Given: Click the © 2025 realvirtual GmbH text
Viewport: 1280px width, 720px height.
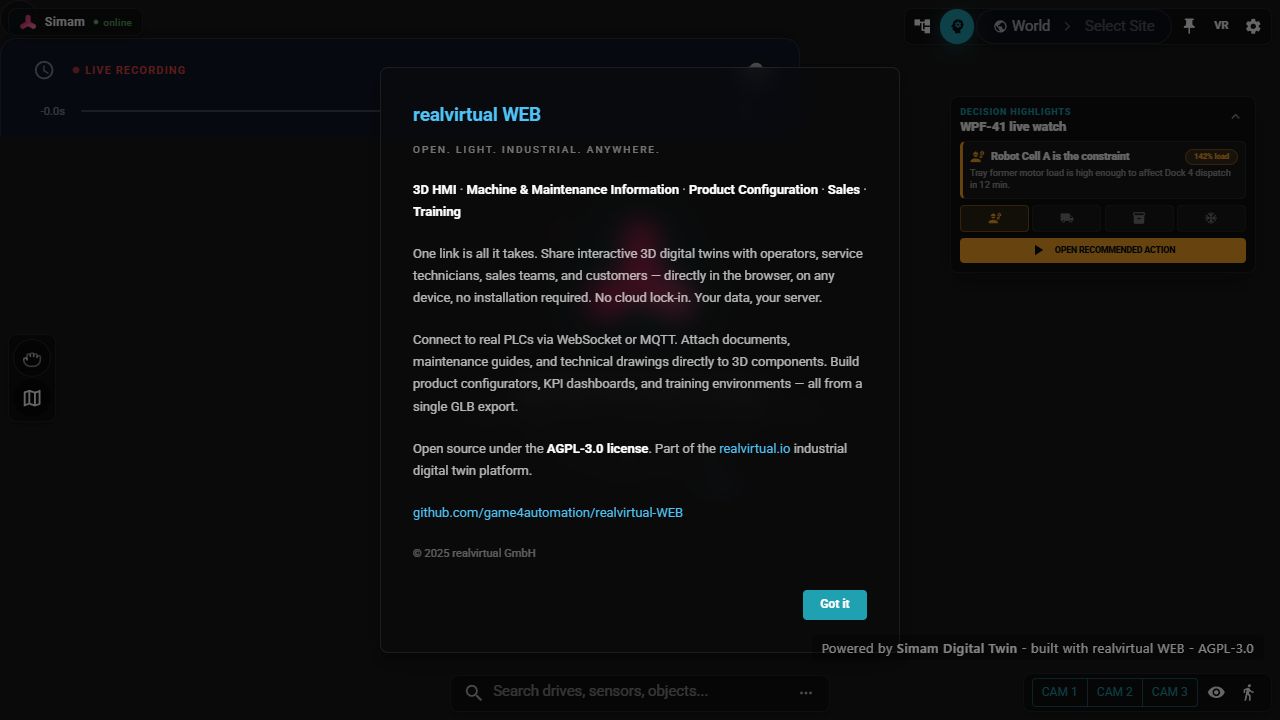Looking at the screenshot, I should click(474, 553).
